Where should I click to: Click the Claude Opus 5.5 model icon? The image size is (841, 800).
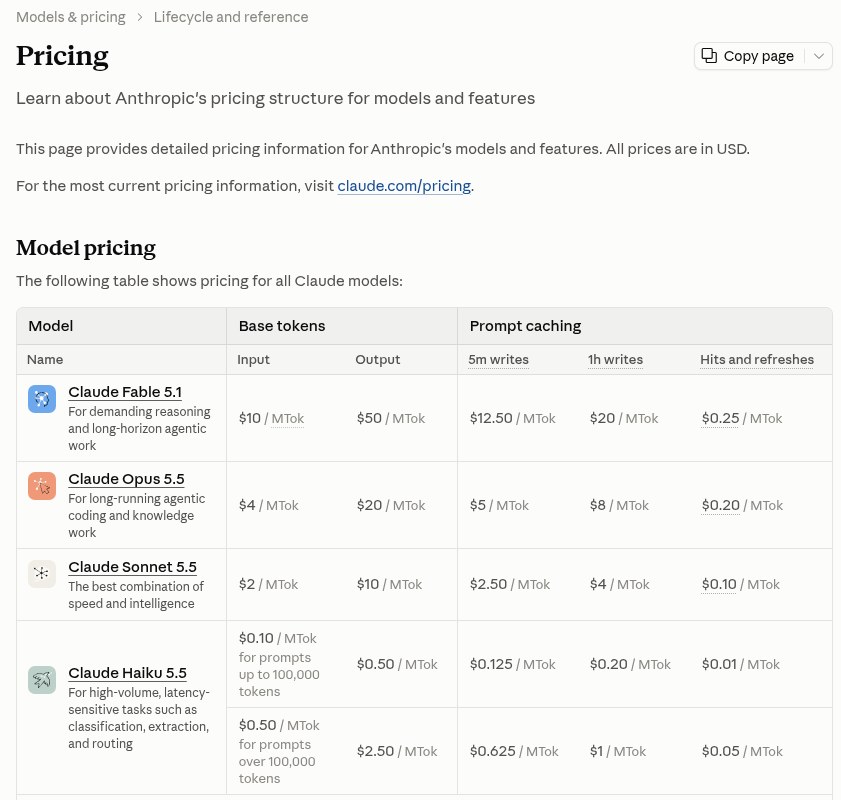(x=42, y=486)
